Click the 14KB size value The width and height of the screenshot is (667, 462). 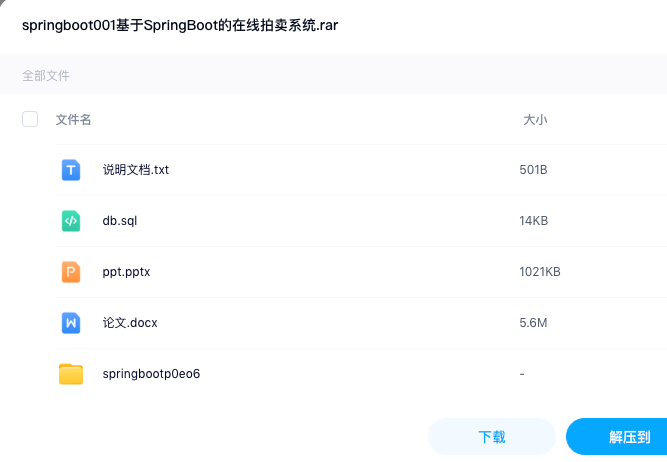(533, 221)
